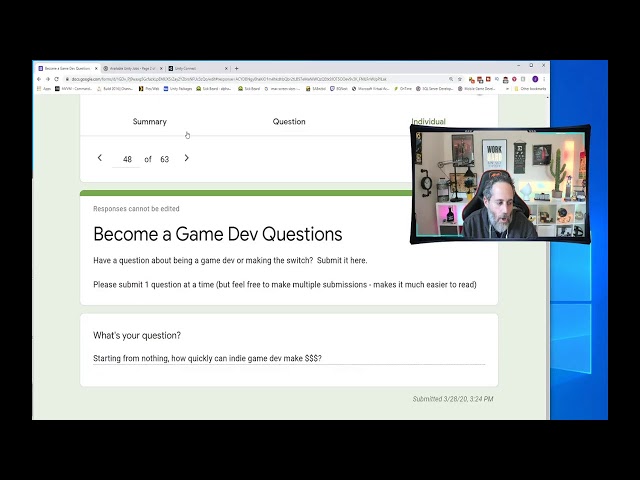This screenshot has height=480, width=640.
Task: Click the total count 63 text
Action: click(164, 159)
